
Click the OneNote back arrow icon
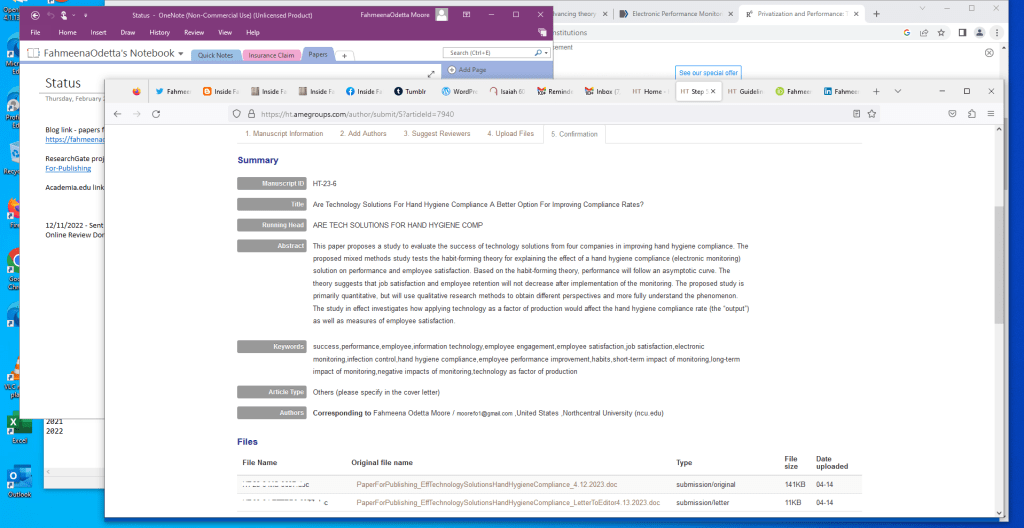click(35, 15)
